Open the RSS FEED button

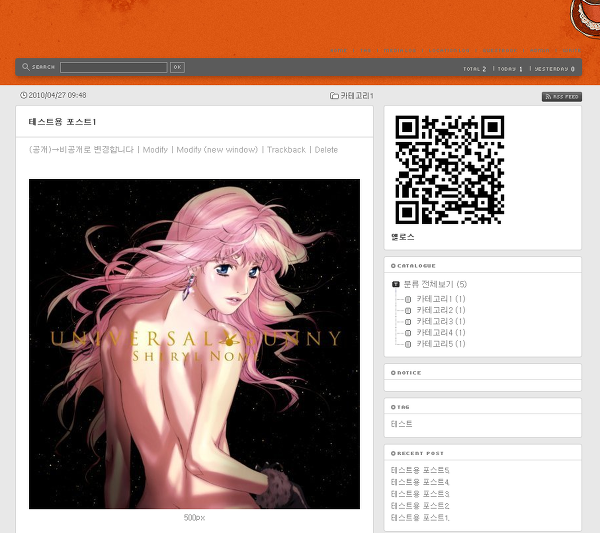tap(562, 97)
